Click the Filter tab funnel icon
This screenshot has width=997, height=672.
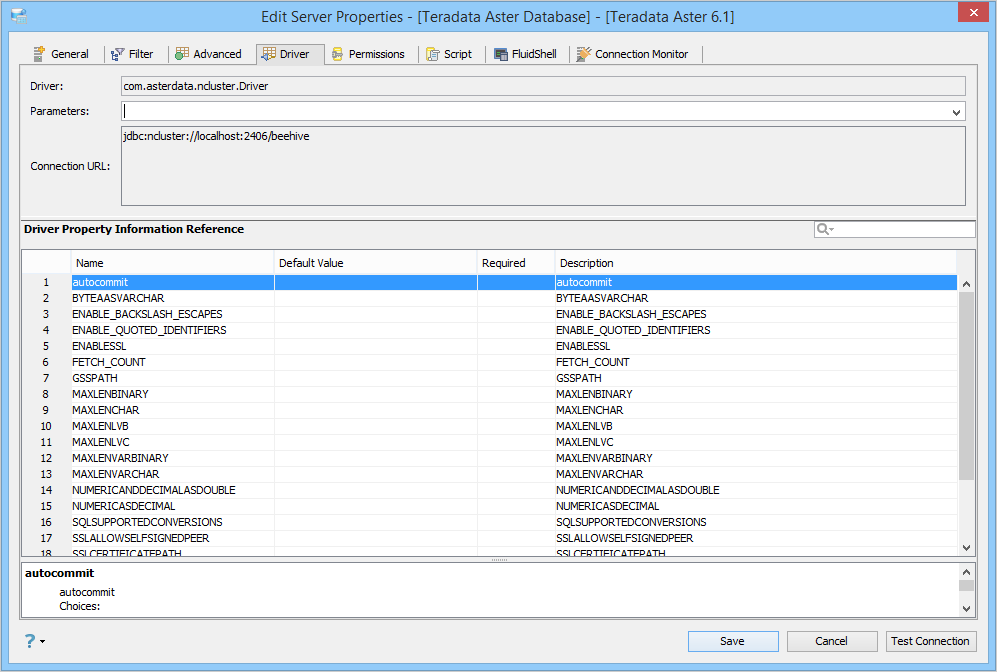118,55
